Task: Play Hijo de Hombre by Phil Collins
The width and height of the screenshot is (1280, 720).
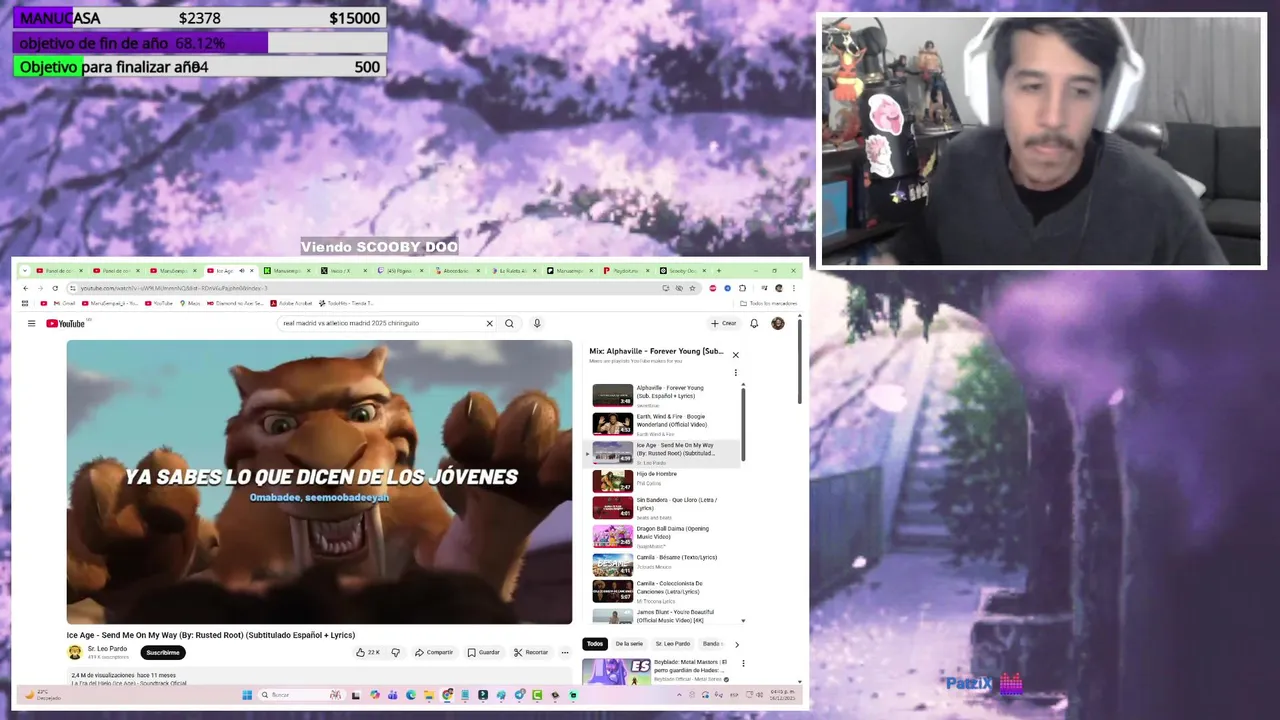Action: click(664, 481)
